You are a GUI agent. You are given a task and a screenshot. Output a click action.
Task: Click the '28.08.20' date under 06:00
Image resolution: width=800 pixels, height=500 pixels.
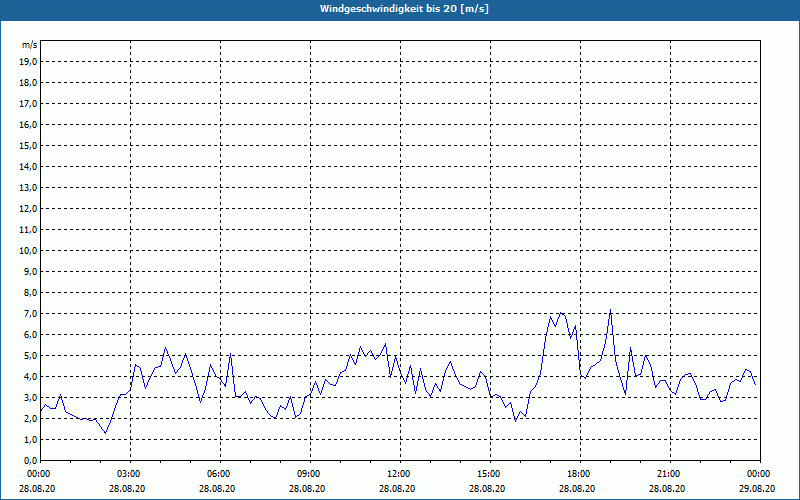(x=217, y=488)
